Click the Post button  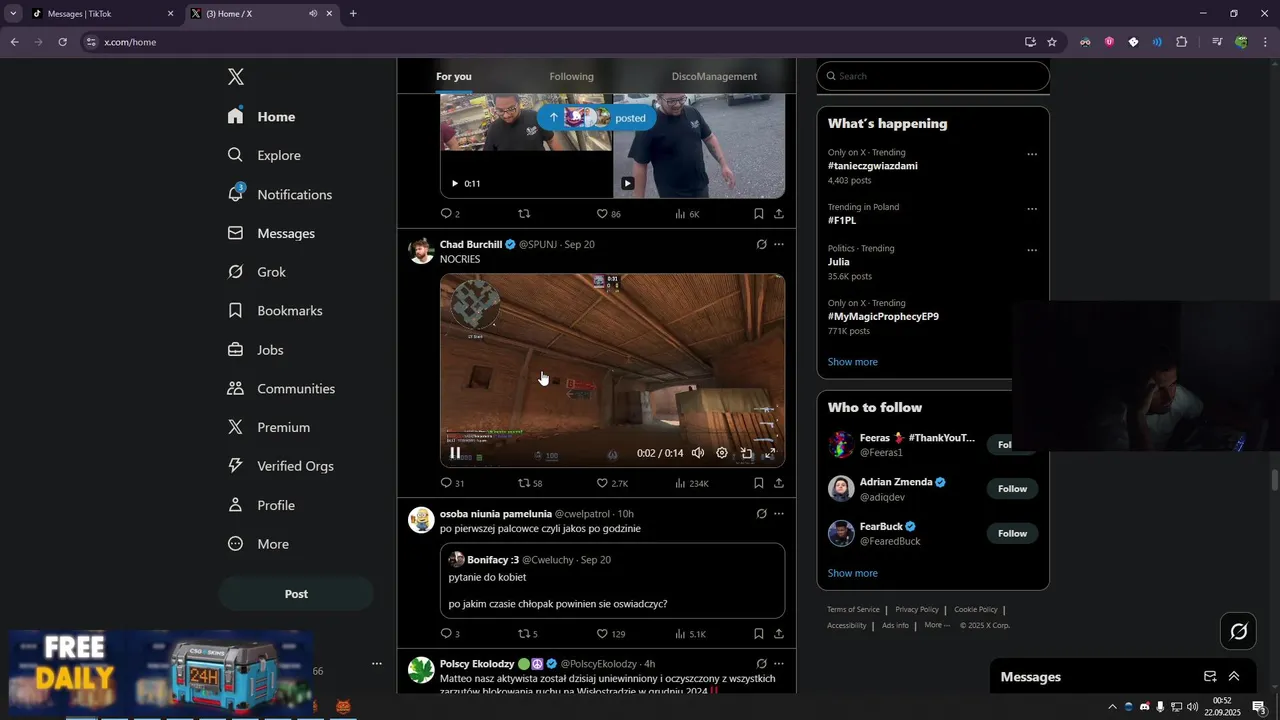[296, 594]
